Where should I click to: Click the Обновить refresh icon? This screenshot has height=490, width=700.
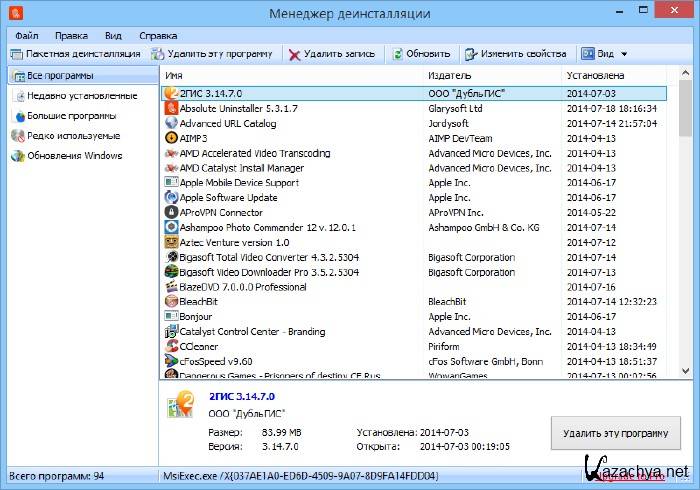pyautogui.click(x=398, y=54)
